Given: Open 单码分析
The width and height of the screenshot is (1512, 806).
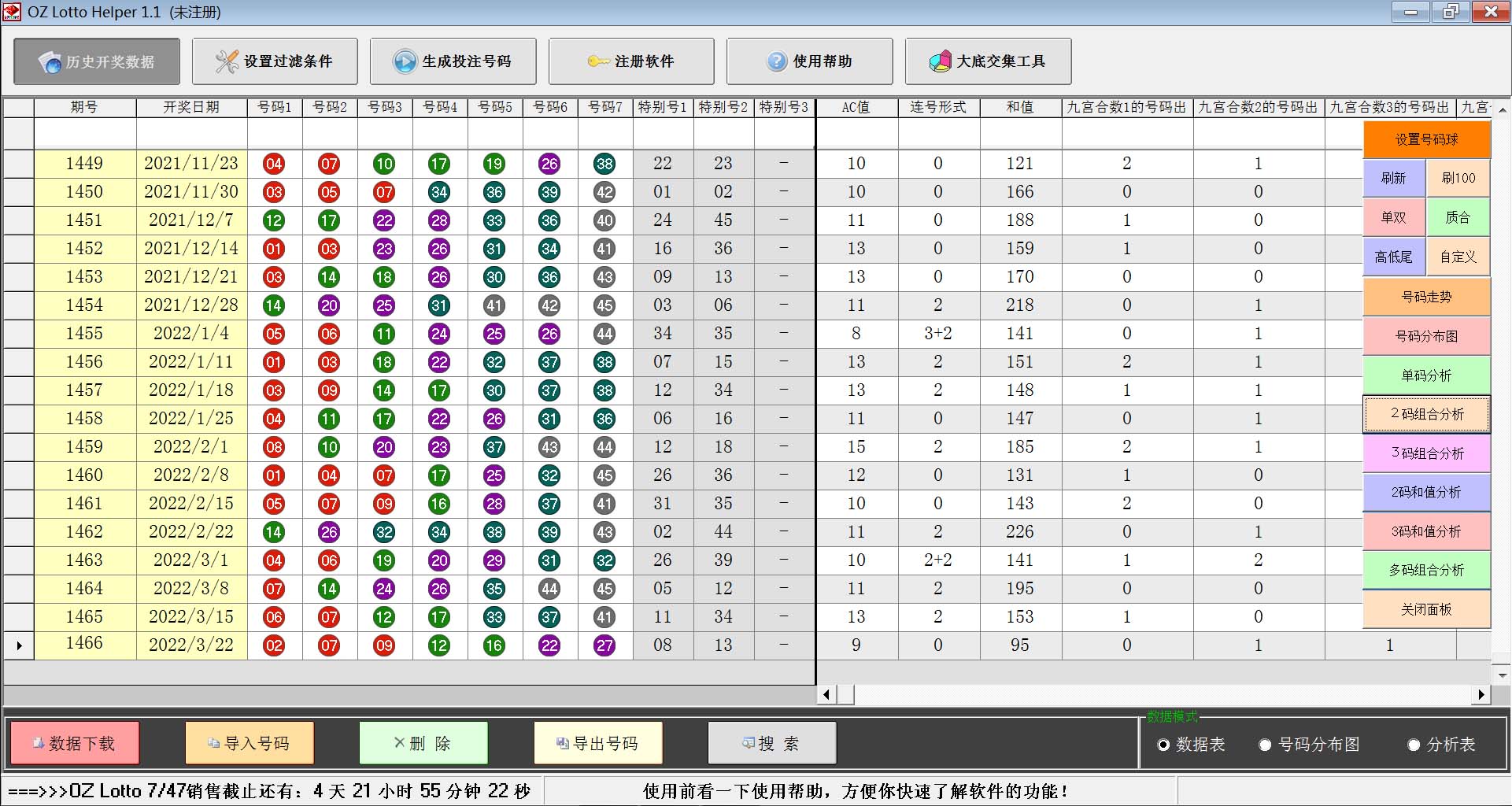Looking at the screenshot, I should (x=1427, y=375).
